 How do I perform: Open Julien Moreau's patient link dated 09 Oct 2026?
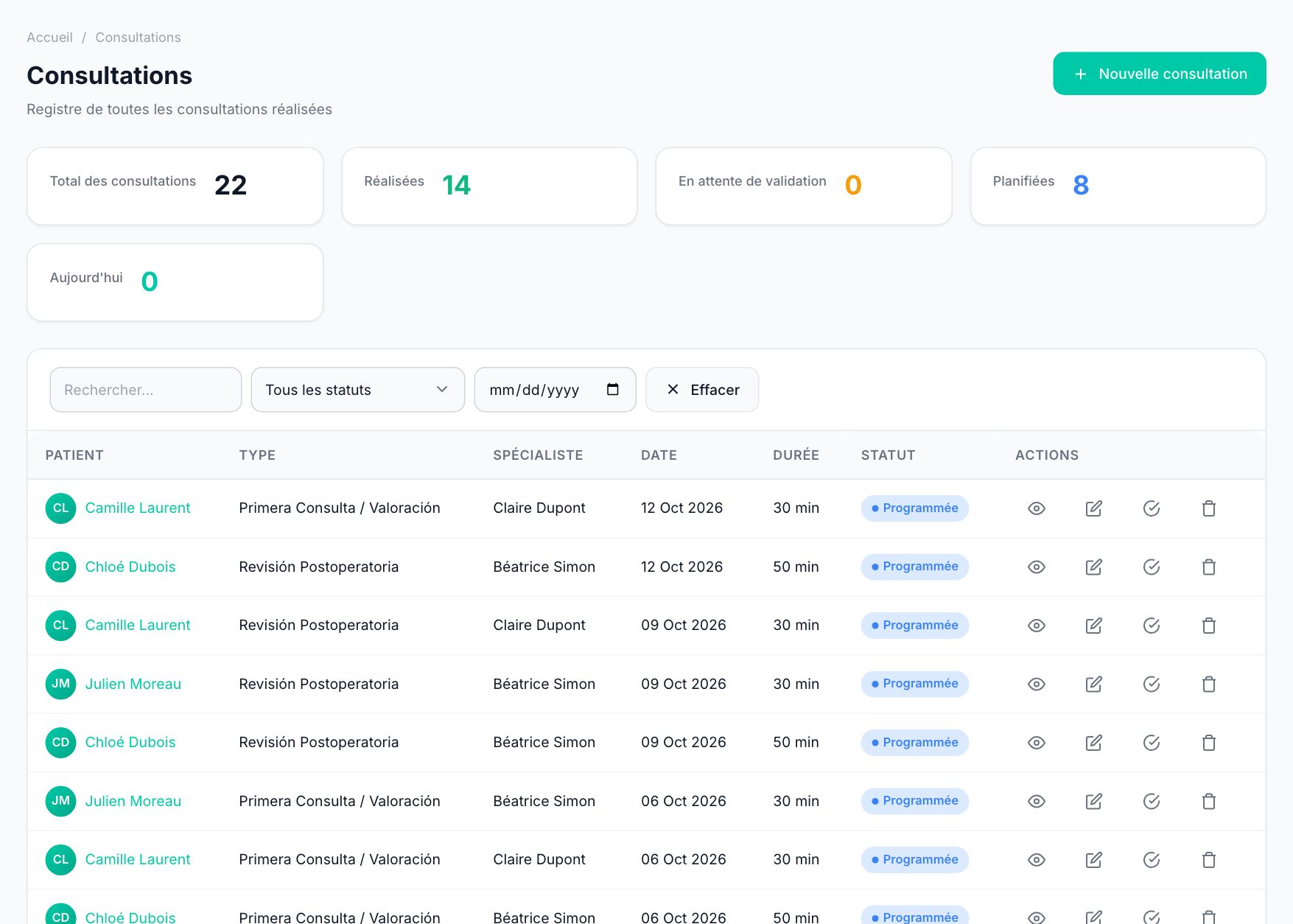[133, 684]
